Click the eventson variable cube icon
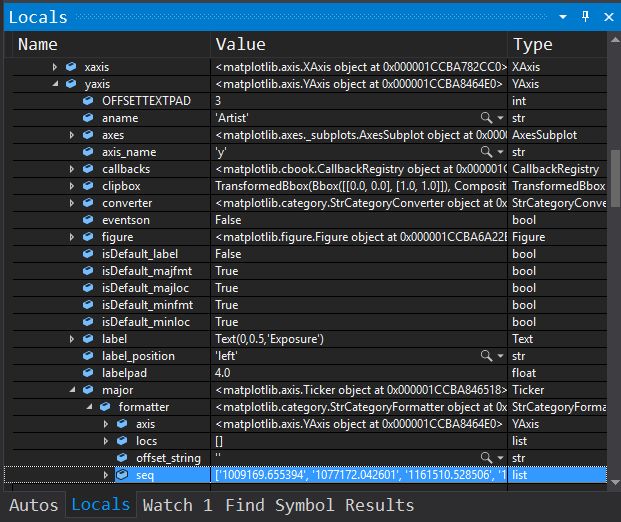This screenshot has width=621, height=522. [x=88, y=219]
